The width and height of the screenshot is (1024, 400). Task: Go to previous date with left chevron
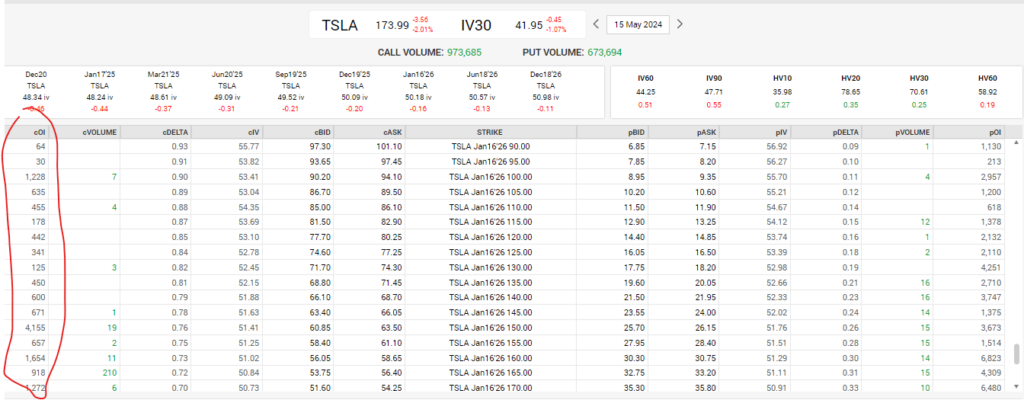pos(596,25)
